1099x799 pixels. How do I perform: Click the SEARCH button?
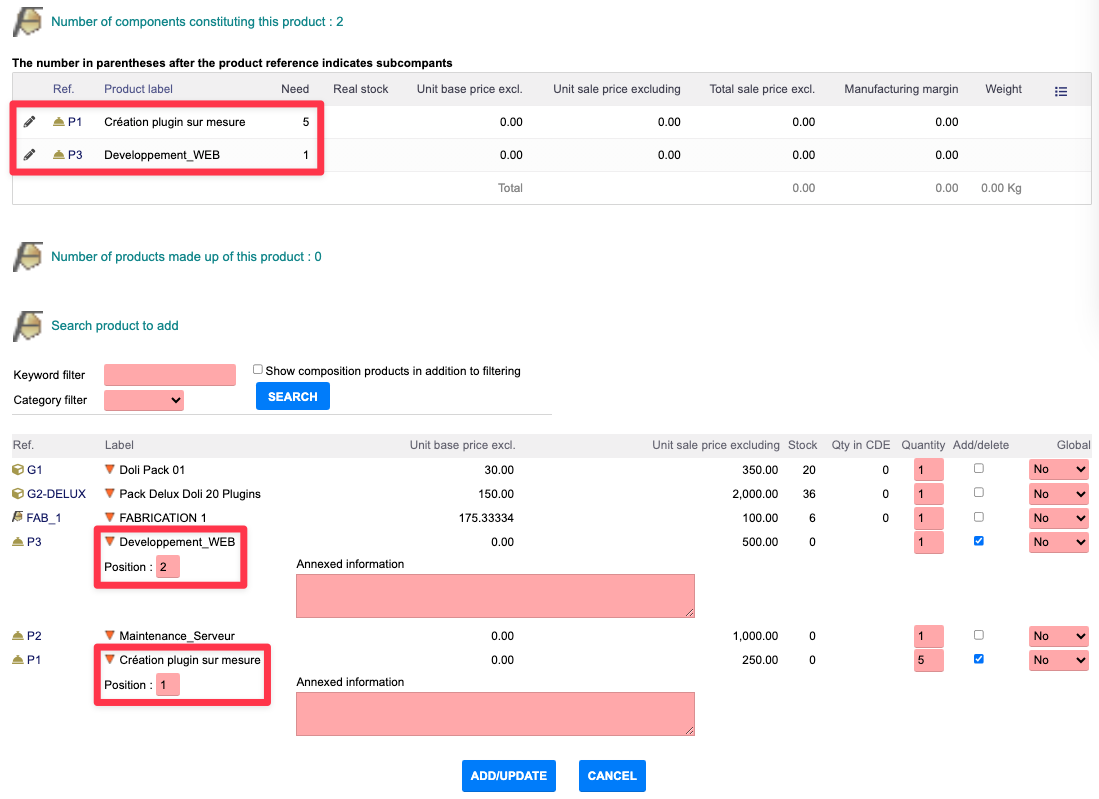click(292, 397)
